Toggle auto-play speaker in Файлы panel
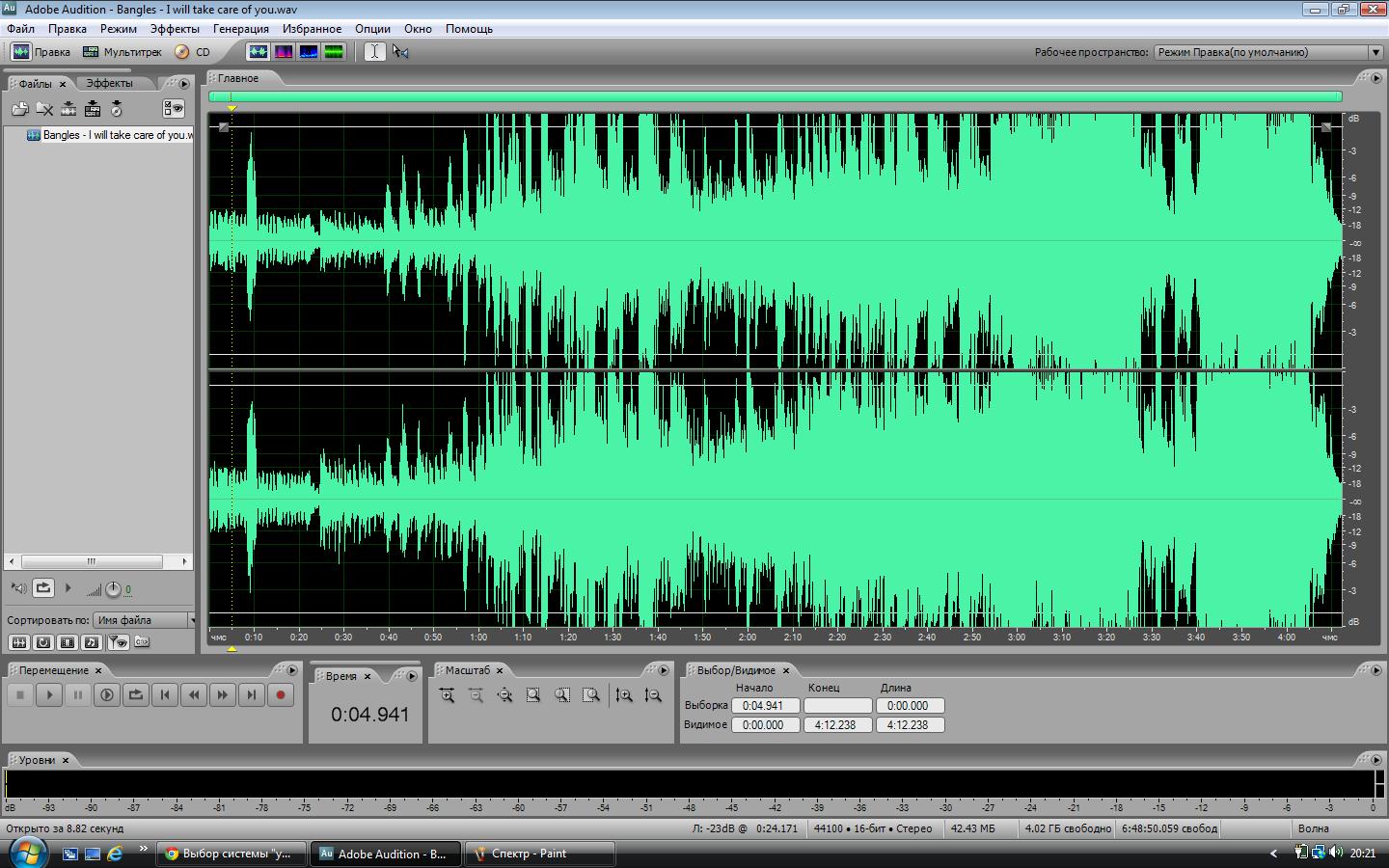This screenshot has height=868, width=1389. [18, 588]
